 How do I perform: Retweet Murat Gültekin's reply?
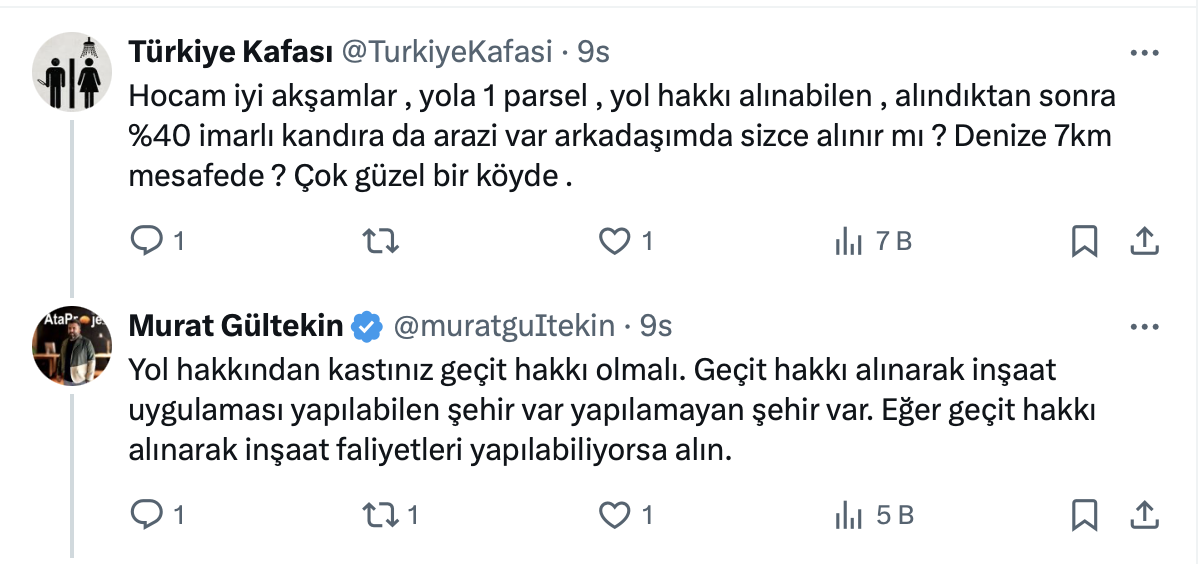point(381,515)
